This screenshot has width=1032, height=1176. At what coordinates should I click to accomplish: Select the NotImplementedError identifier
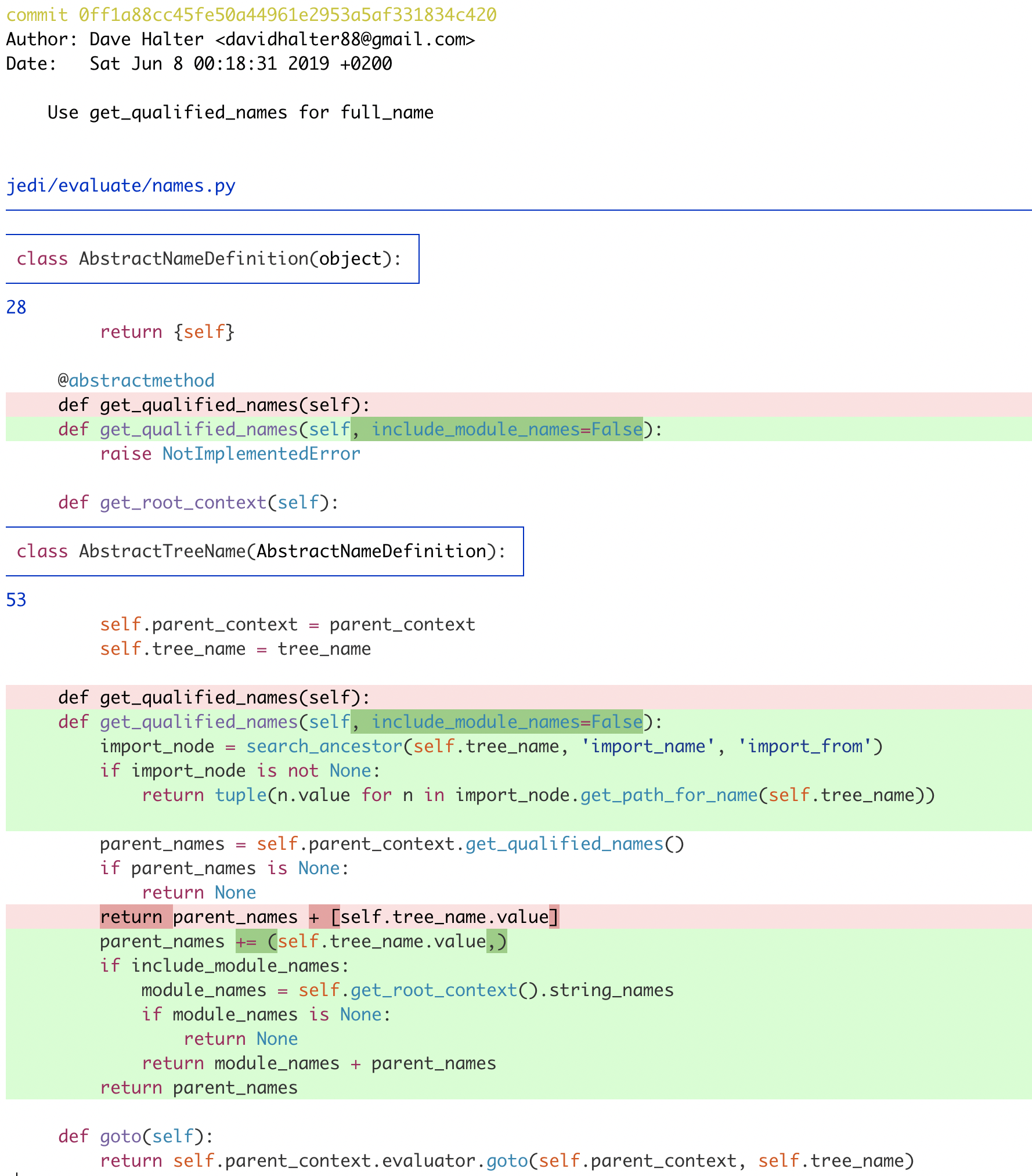coord(261,453)
